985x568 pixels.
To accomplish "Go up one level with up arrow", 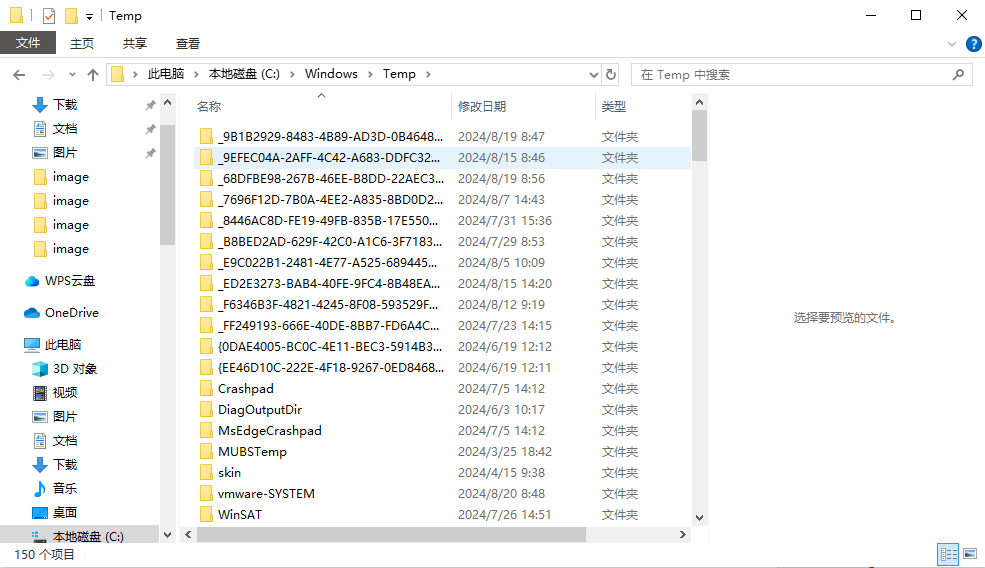I will pos(93,75).
